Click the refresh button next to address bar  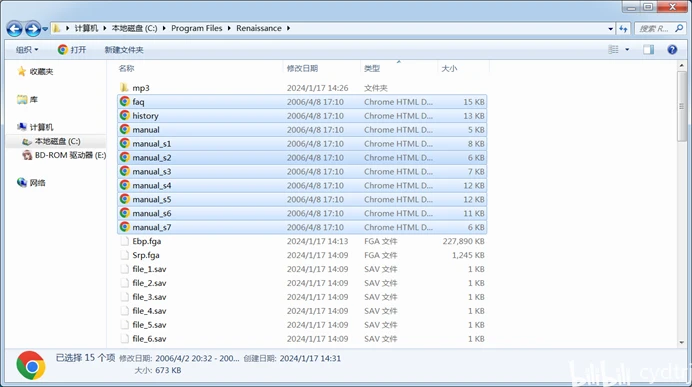623,29
